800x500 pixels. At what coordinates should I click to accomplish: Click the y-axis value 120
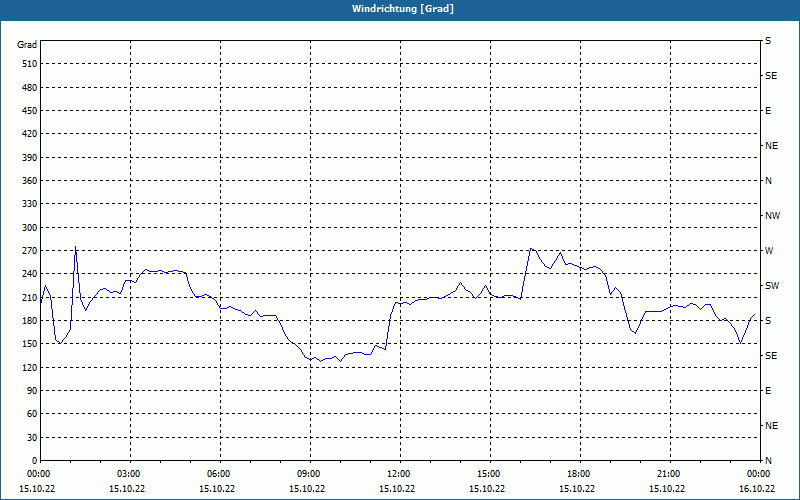[30, 367]
